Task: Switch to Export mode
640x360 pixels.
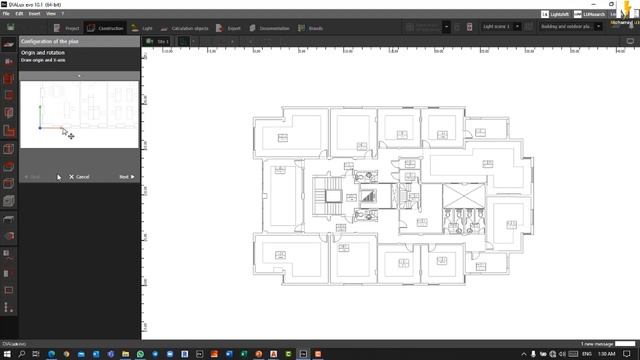Action: 228,28
